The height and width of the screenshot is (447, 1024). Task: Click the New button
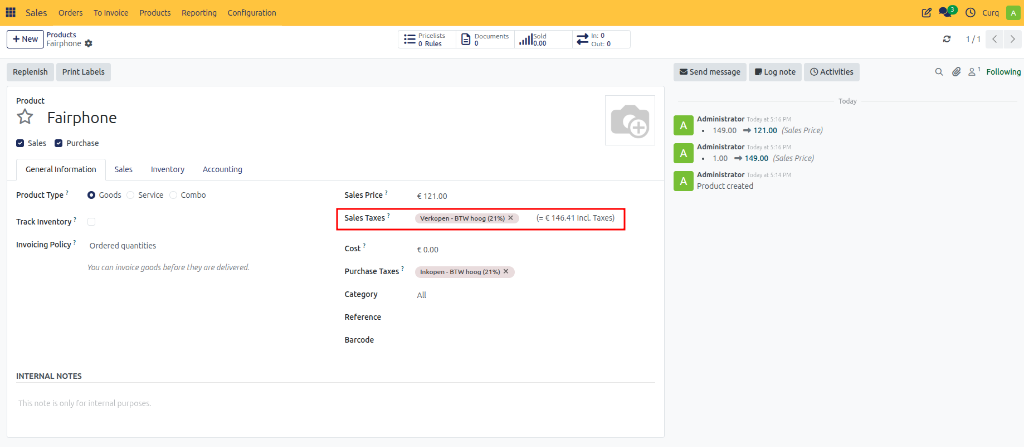pos(25,39)
